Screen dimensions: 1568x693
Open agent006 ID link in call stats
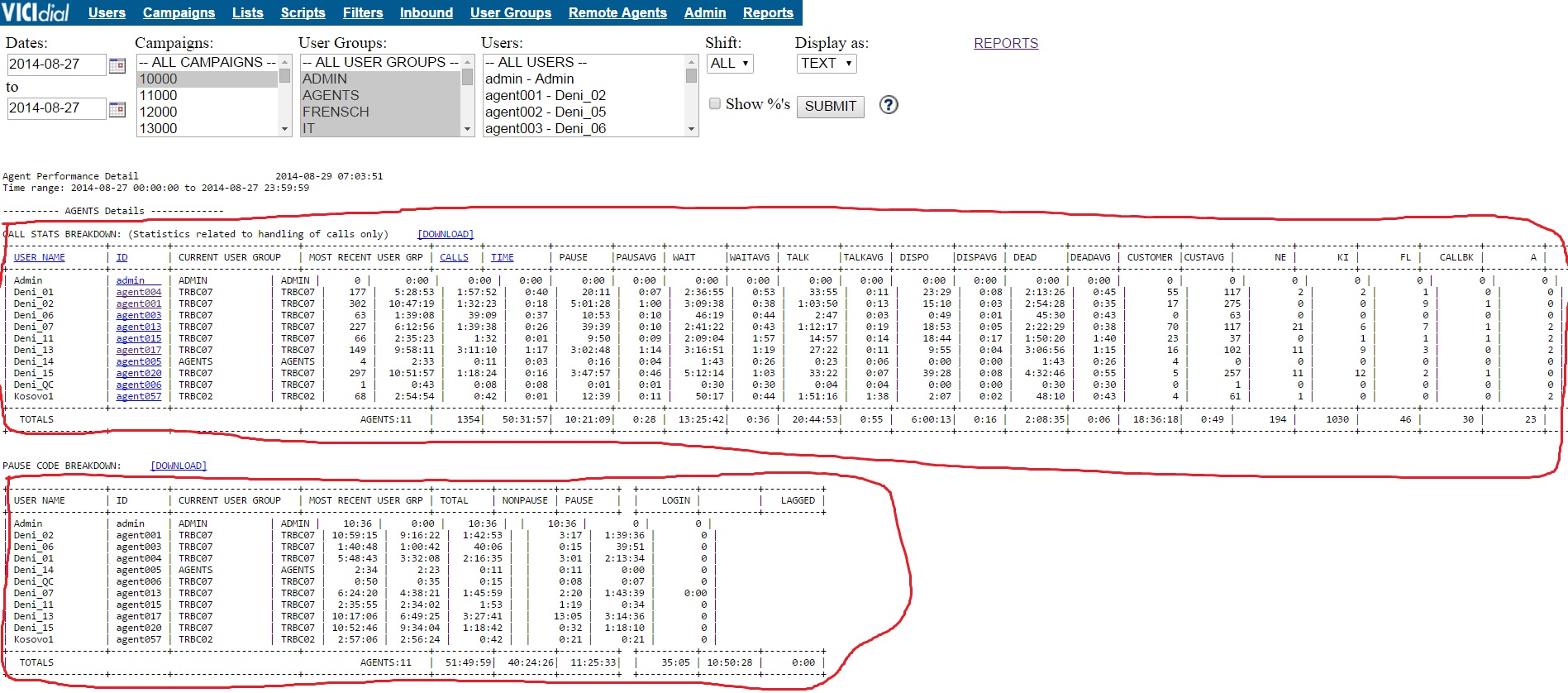(139, 385)
